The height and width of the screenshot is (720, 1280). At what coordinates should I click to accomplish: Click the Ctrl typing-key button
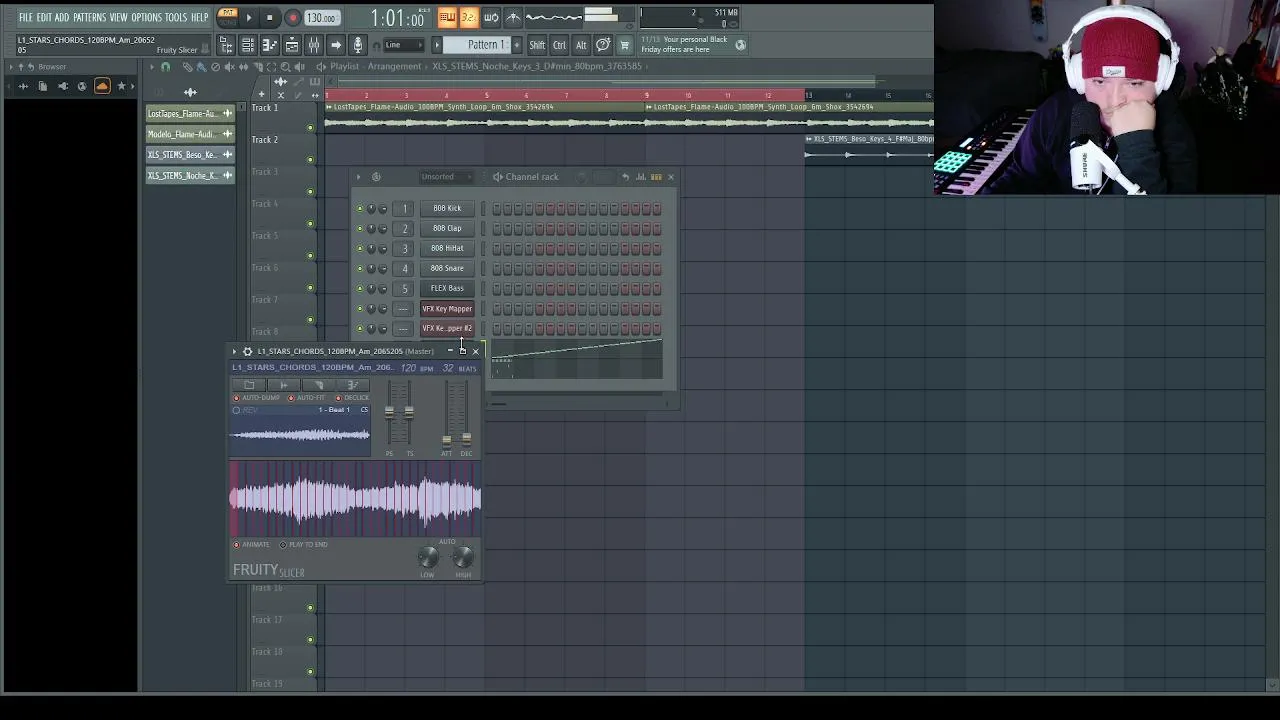[560, 45]
